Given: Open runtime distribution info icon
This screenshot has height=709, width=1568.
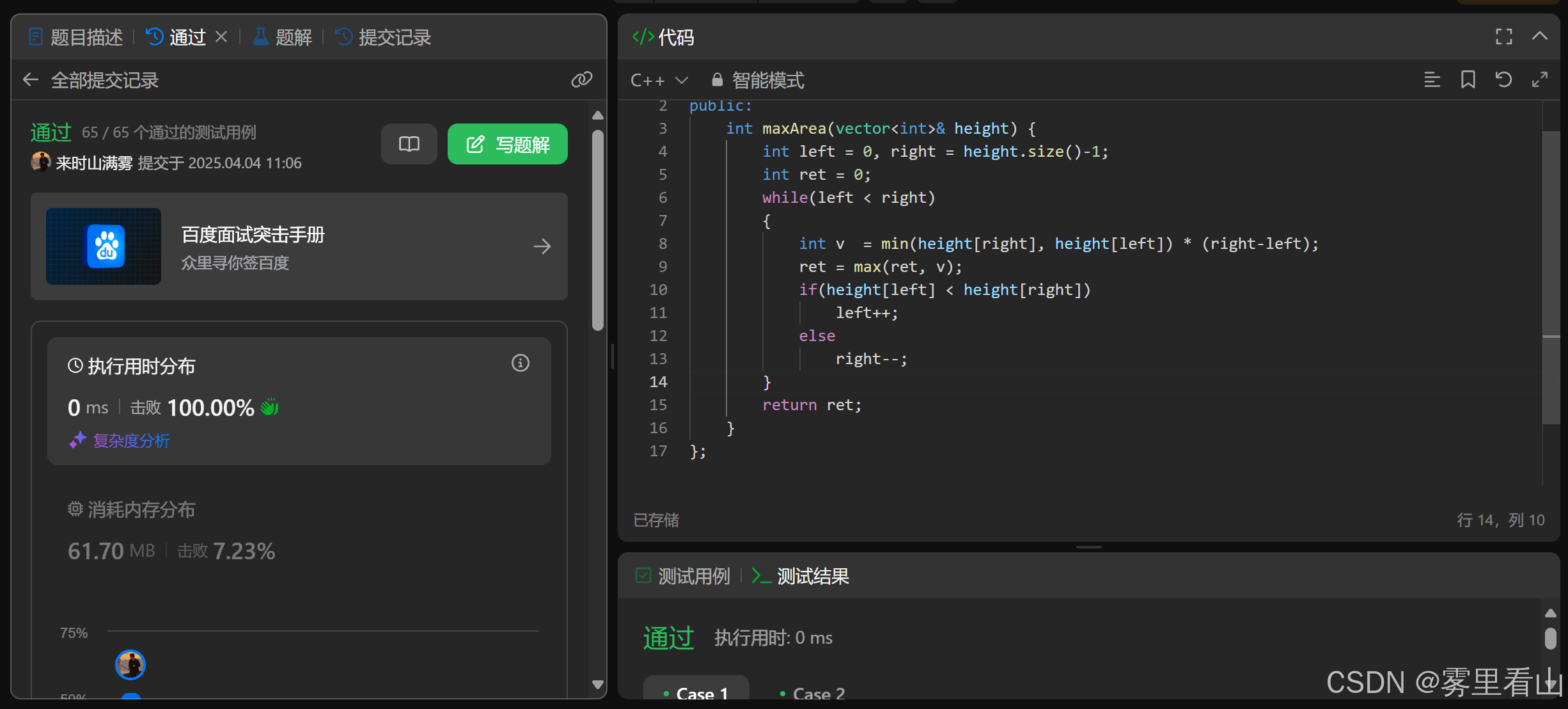Looking at the screenshot, I should coord(520,363).
